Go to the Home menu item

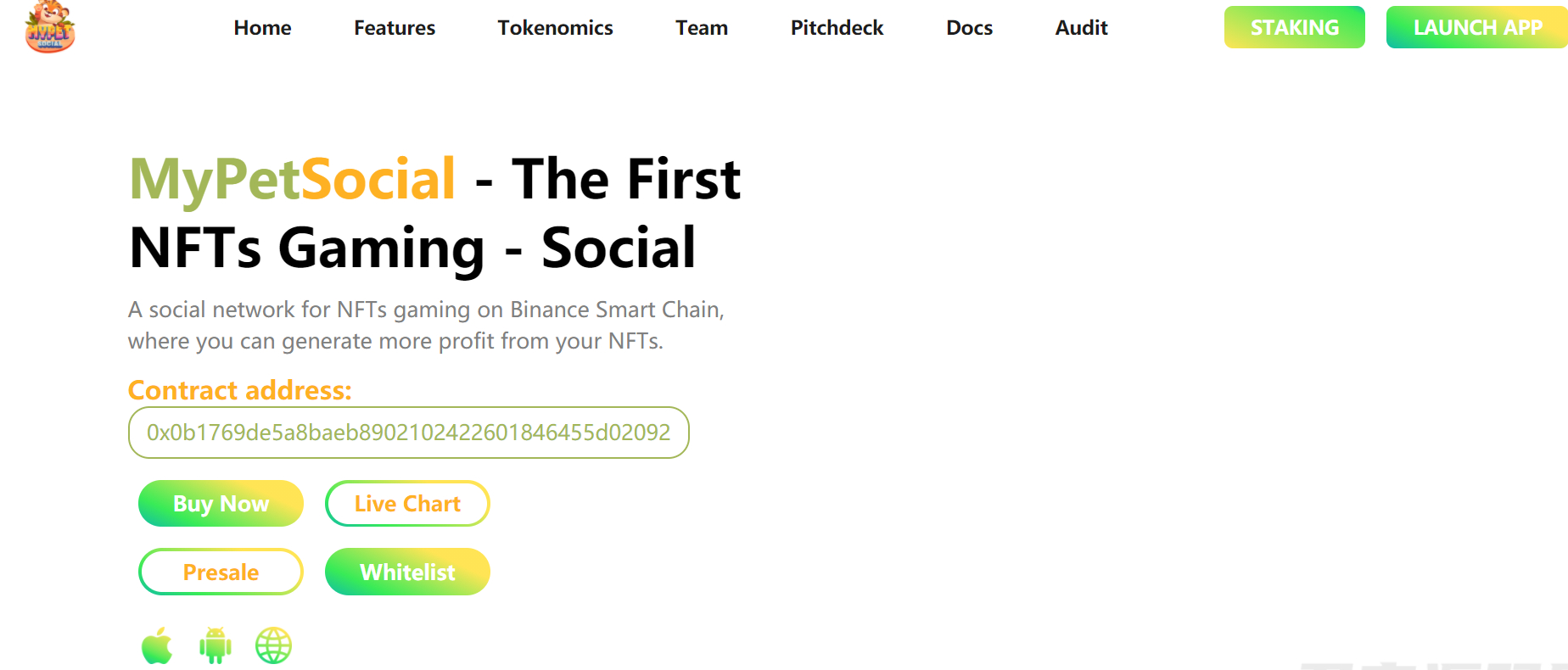click(262, 28)
